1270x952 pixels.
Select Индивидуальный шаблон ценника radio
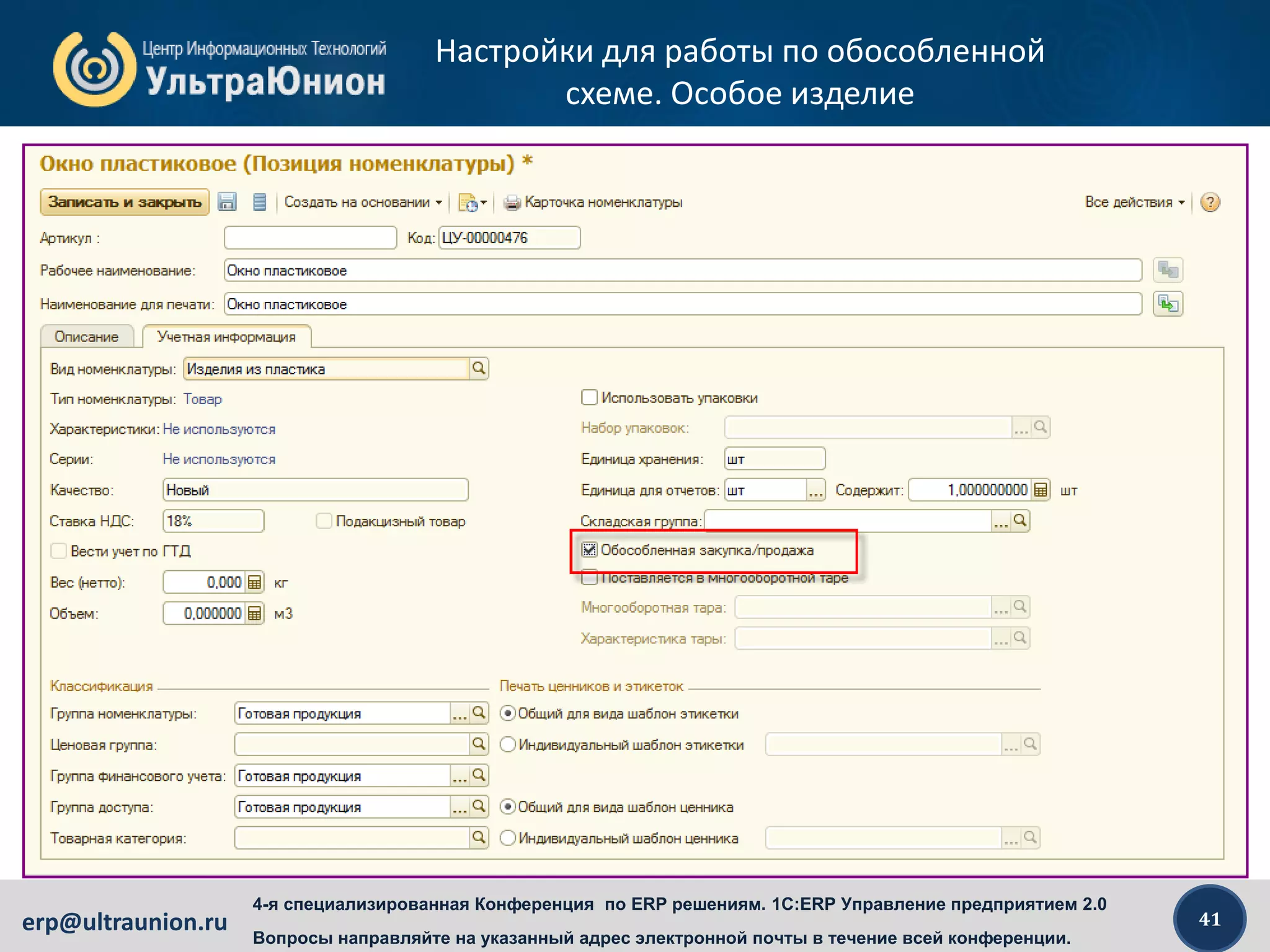tap(508, 838)
